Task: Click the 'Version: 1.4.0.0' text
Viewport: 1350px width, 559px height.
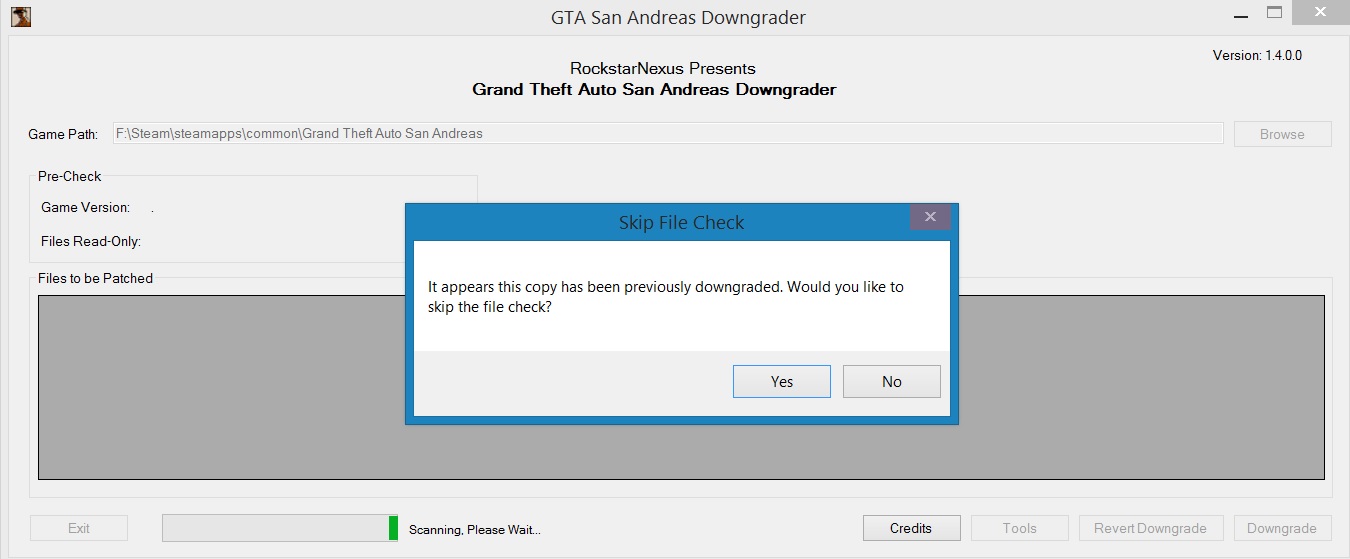Action: point(1257,55)
